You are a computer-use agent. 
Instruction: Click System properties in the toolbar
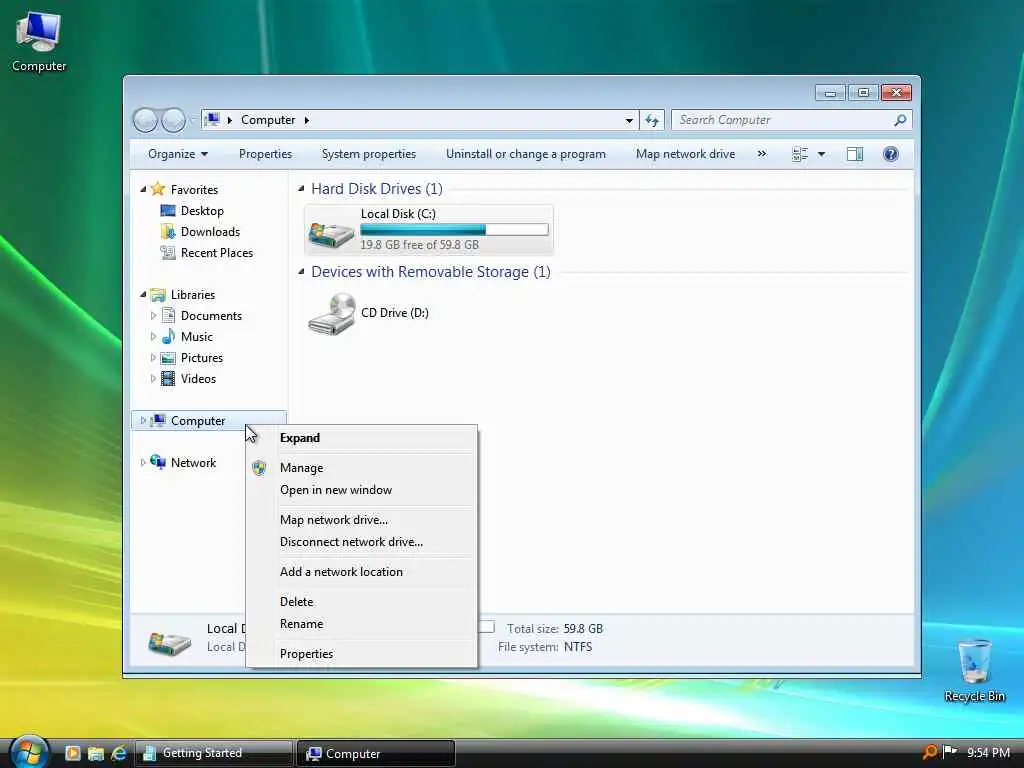click(x=368, y=154)
